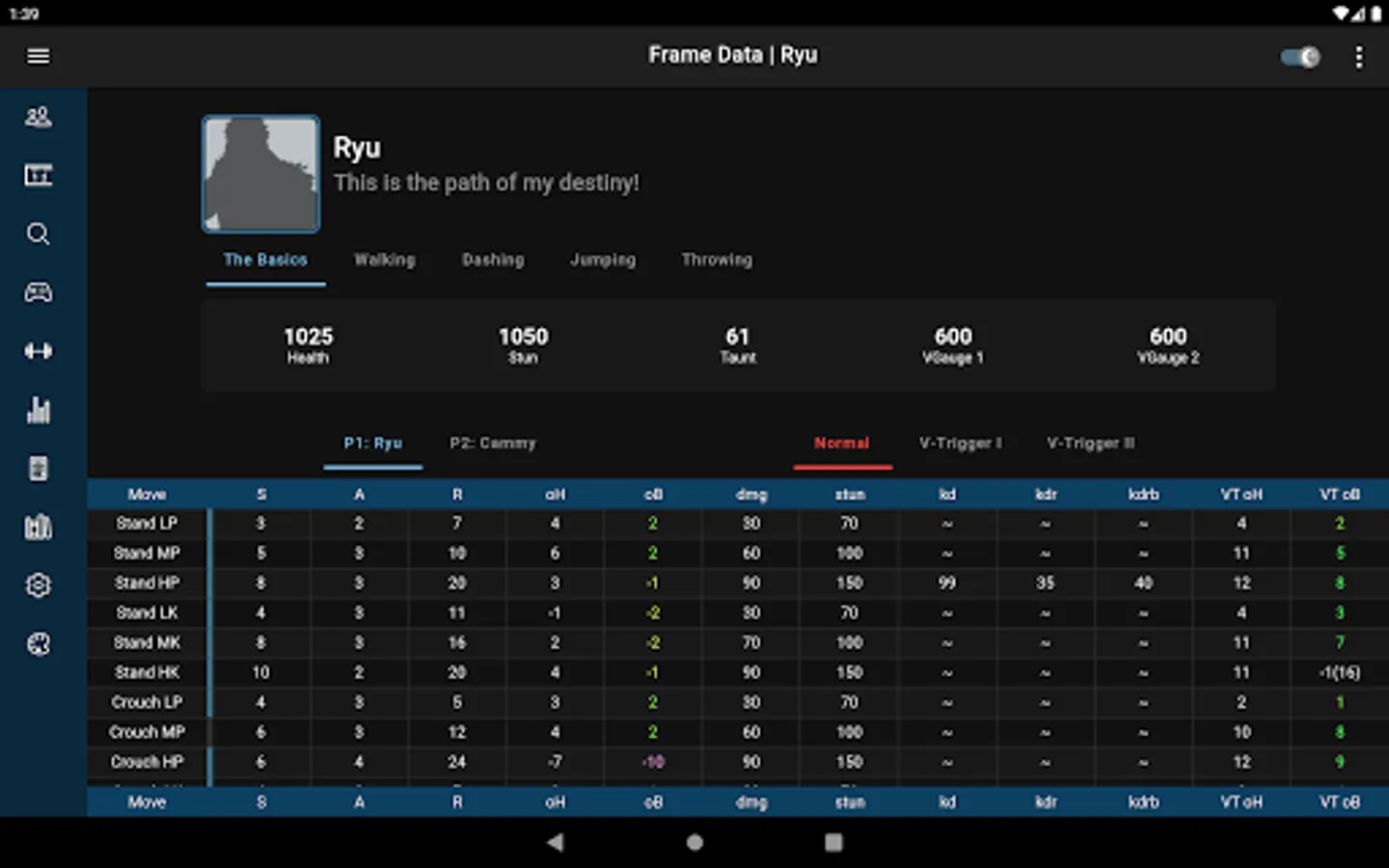Open the settings gear in the sidebar

point(39,585)
